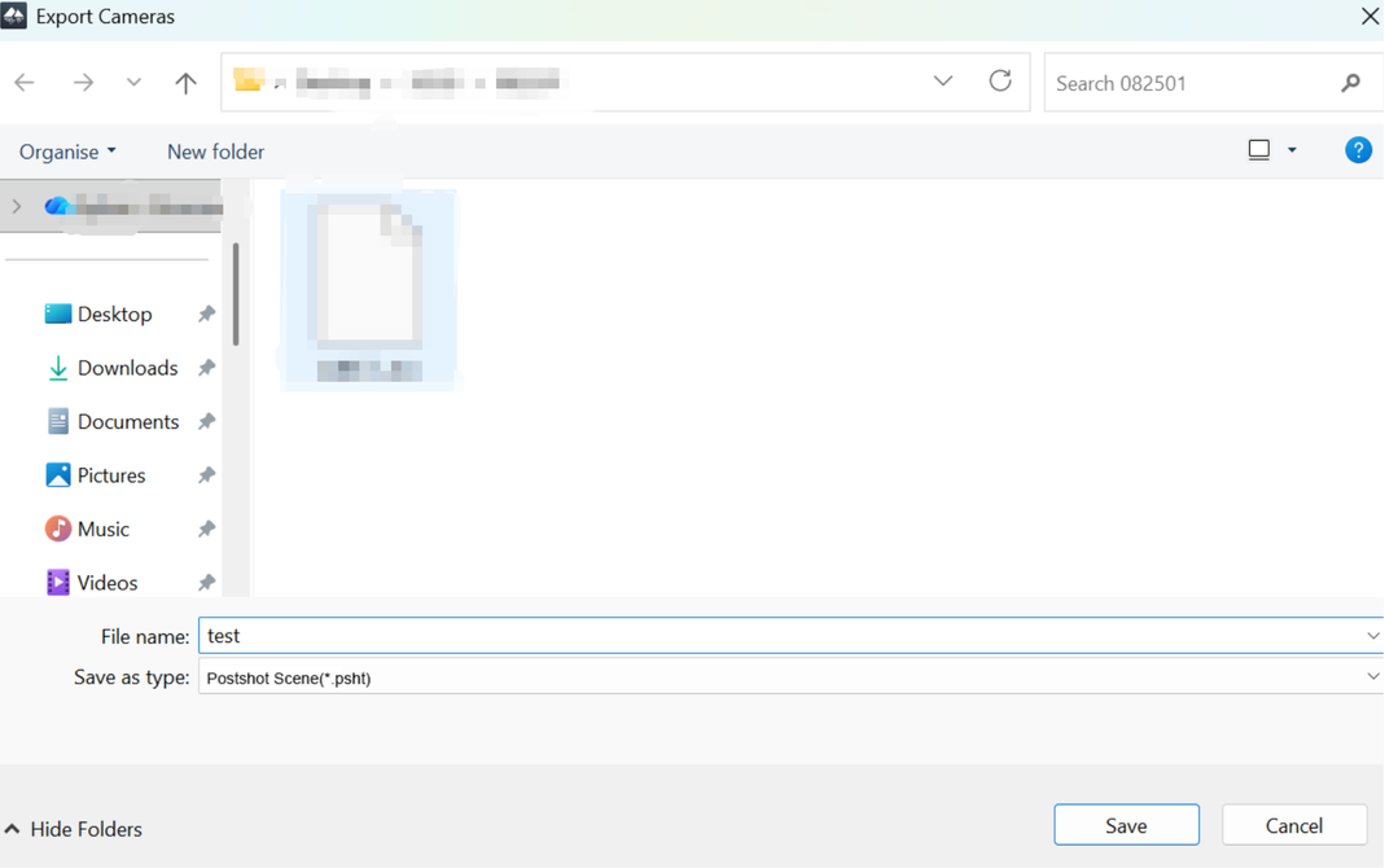Click Hide Folders

(x=75, y=828)
